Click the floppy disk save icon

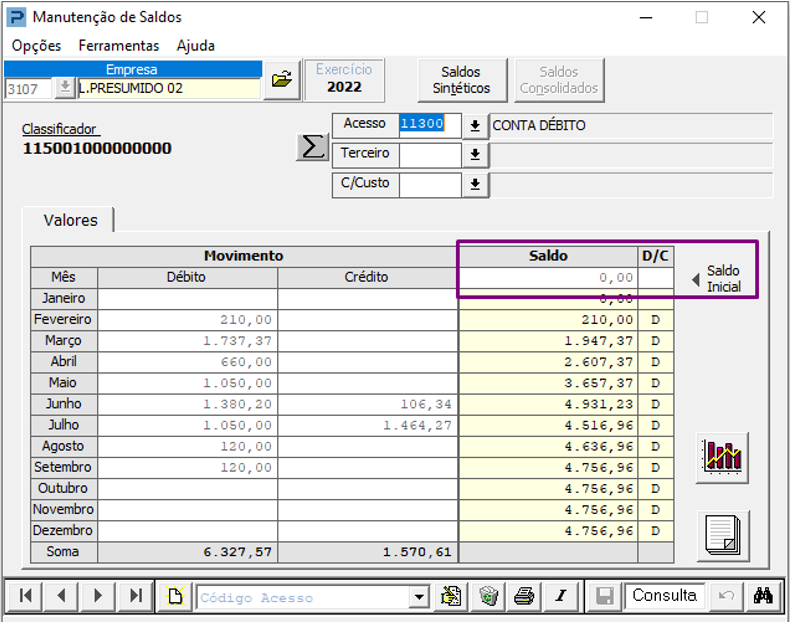click(x=604, y=596)
